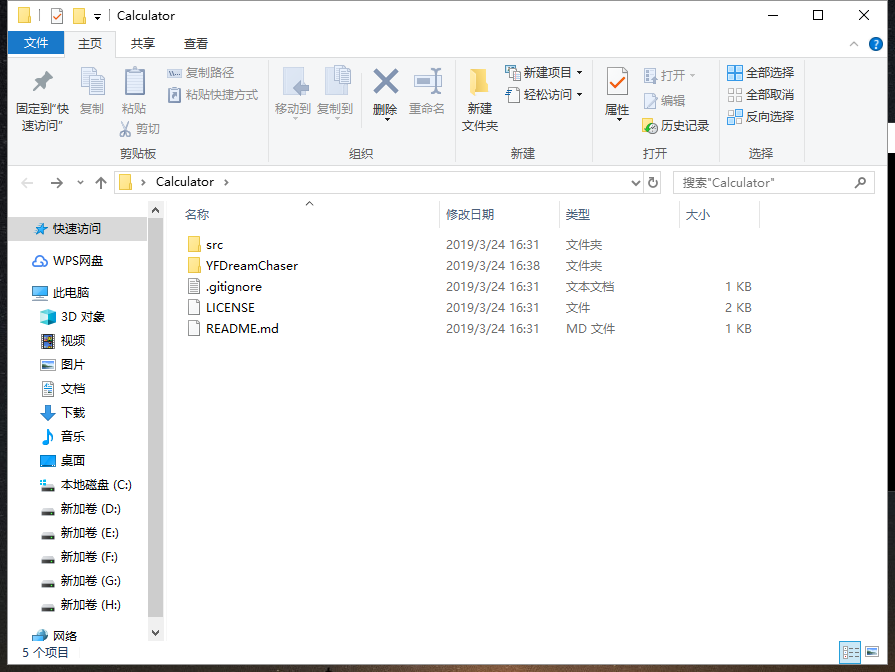This screenshot has height=672, width=895.
Task: Click the Cut scissors button
Action: [139, 129]
